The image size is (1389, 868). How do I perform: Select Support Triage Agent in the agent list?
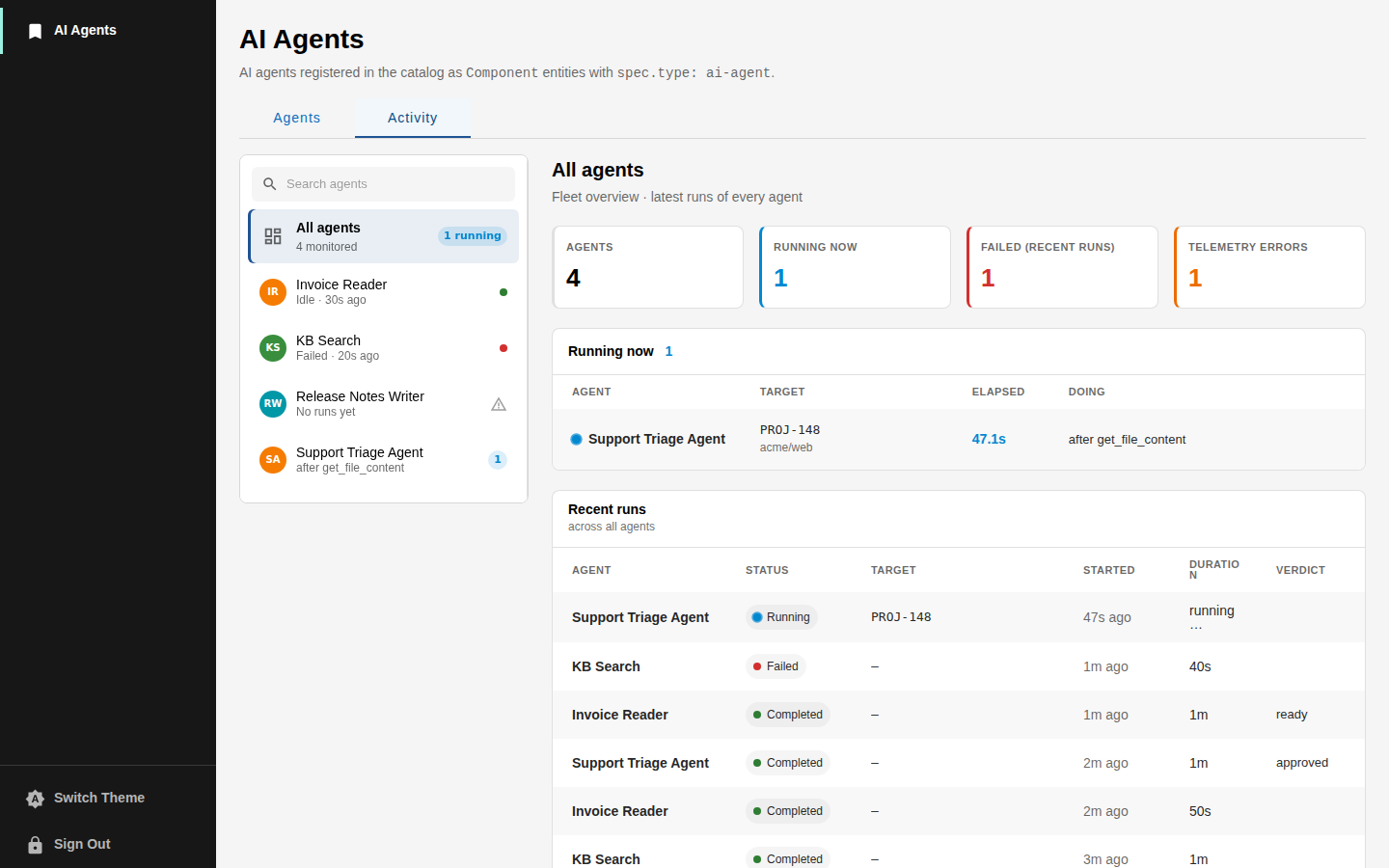coord(384,460)
